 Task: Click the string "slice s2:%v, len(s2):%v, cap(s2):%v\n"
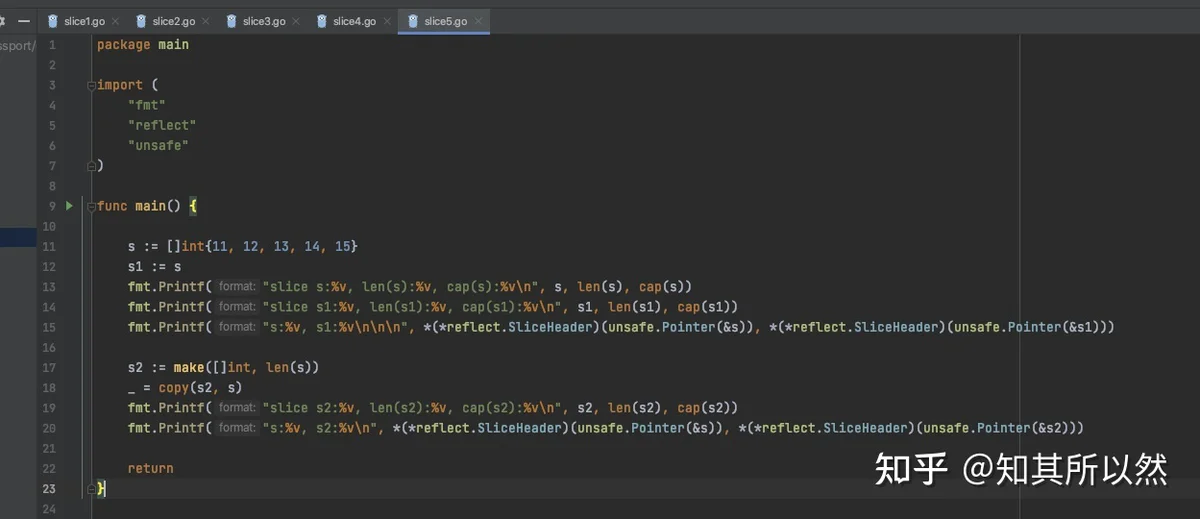411,408
